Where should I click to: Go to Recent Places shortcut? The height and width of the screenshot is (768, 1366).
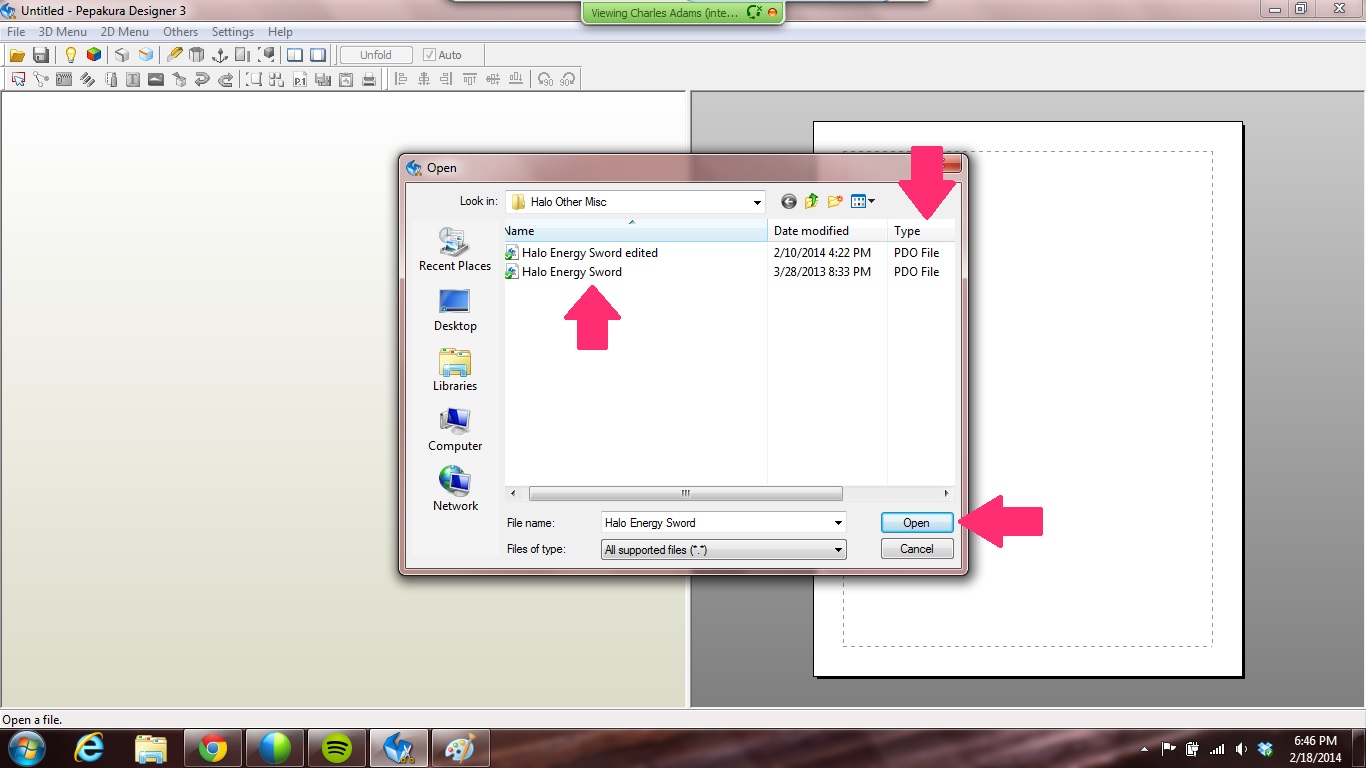(455, 250)
